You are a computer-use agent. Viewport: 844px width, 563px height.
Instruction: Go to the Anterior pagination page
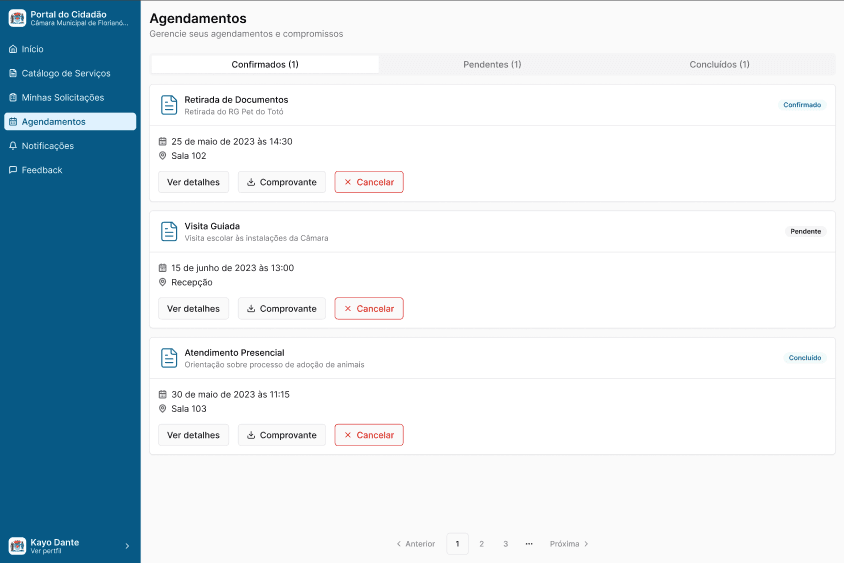click(x=416, y=544)
